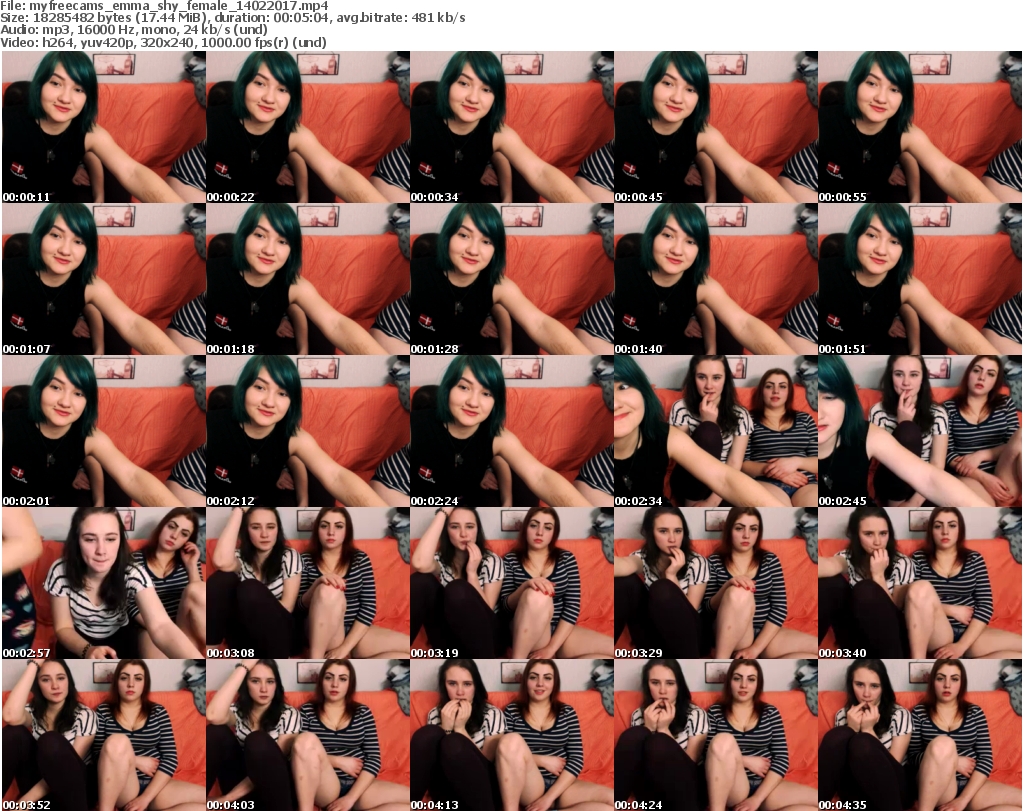The image size is (1024, 811).
Task: Pick the thumbnail stamped 00:02:12
Action: click(x=308, y=431)
